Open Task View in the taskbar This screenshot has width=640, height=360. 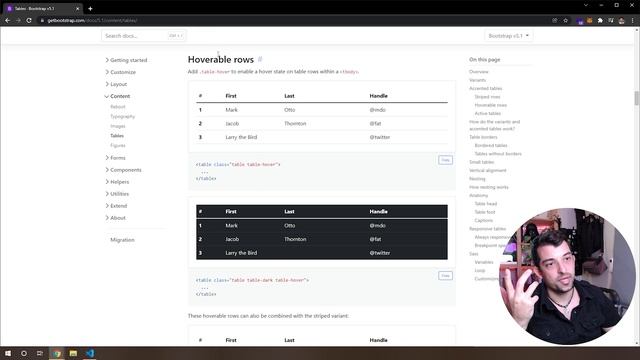coord(40,353)
